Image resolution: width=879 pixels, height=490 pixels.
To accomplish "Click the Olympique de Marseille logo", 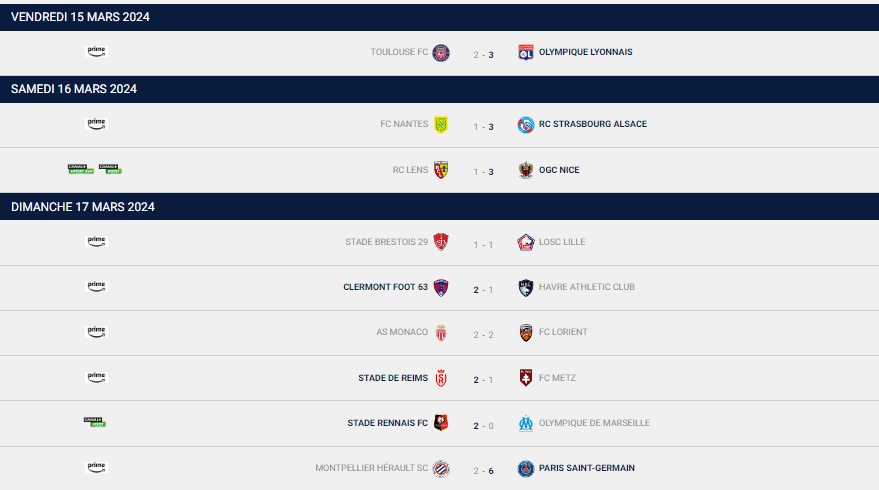I will pyautogui.click(x=525, y=423).
